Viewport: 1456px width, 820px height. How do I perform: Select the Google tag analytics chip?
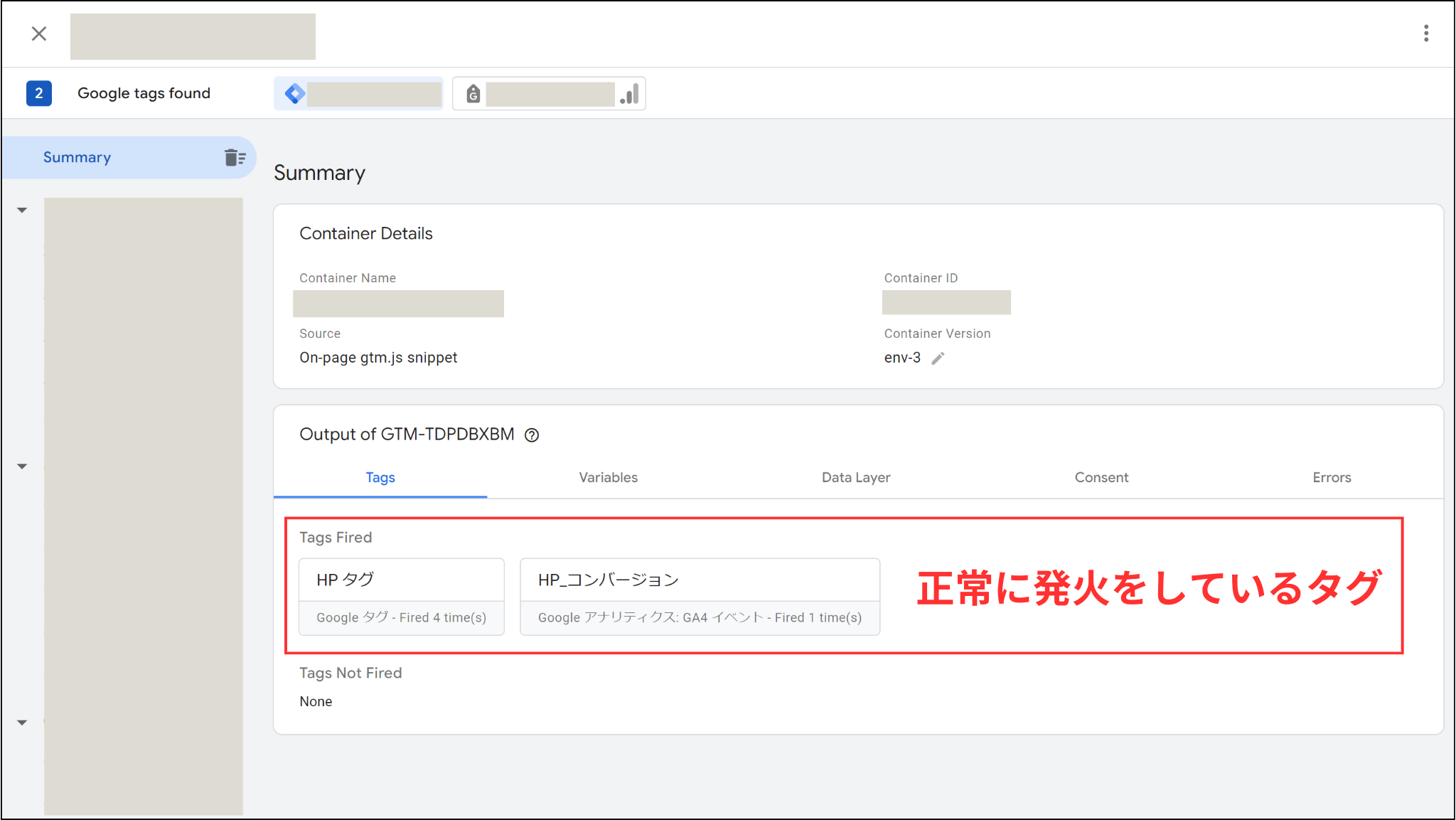click(549, 93)
